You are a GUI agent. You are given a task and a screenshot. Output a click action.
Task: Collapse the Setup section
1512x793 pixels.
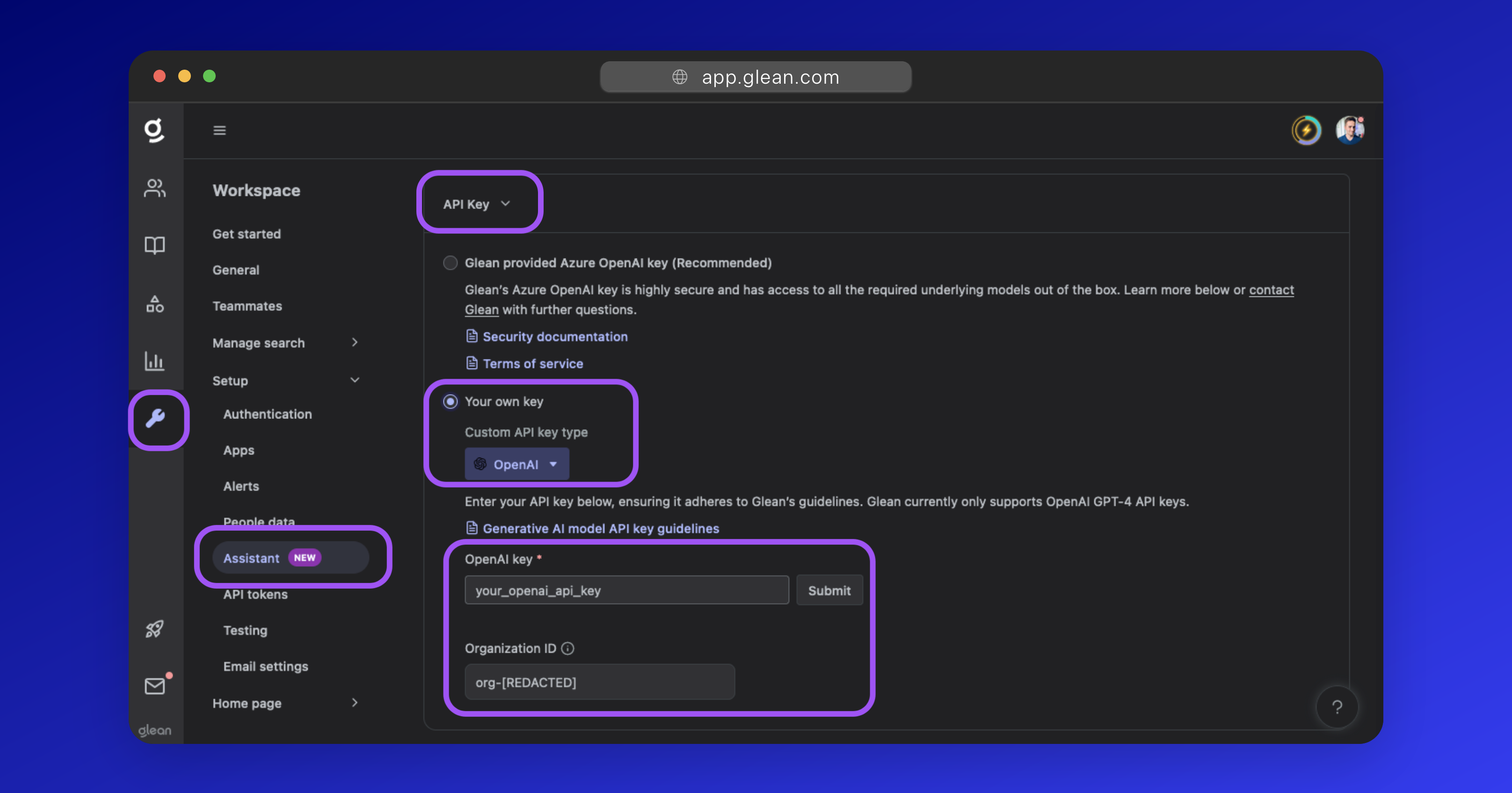(x=355, y=380)
